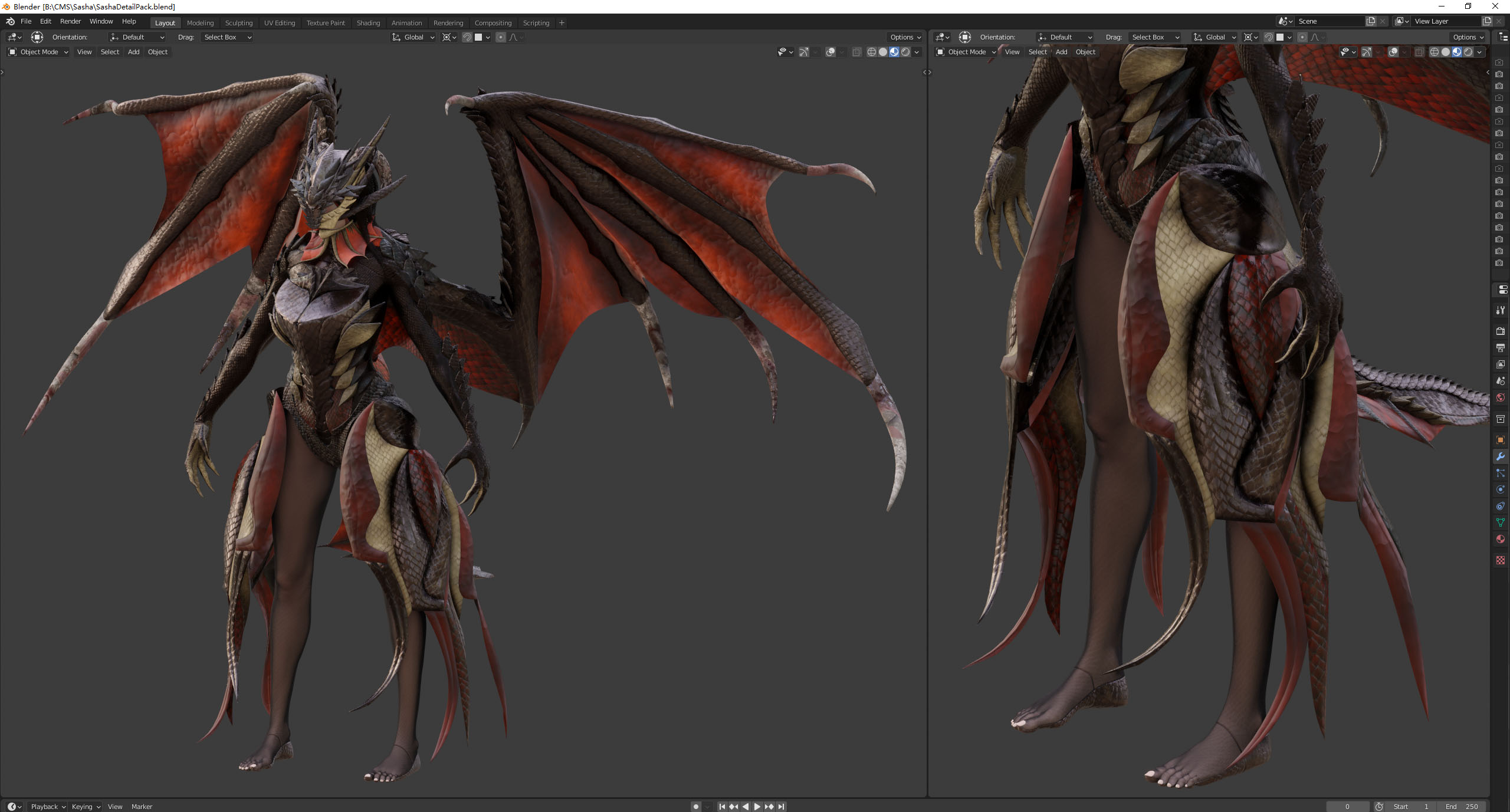
Task: Open Particles properties tab
Action: point(1501,473)
